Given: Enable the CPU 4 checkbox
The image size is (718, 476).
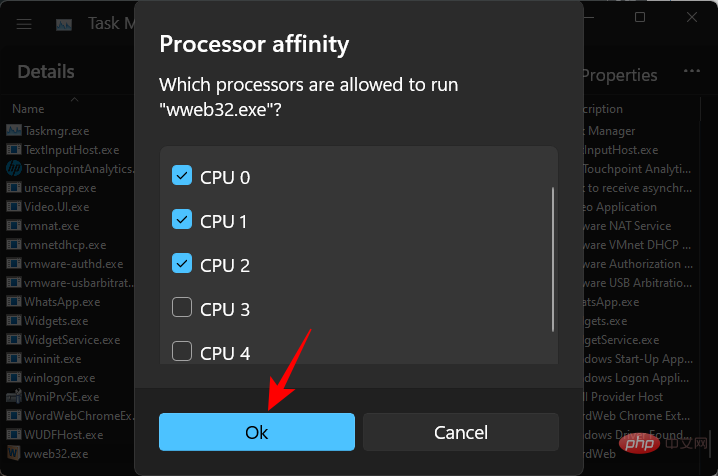Looking at the screenshot, I should [x=182, y=351].
